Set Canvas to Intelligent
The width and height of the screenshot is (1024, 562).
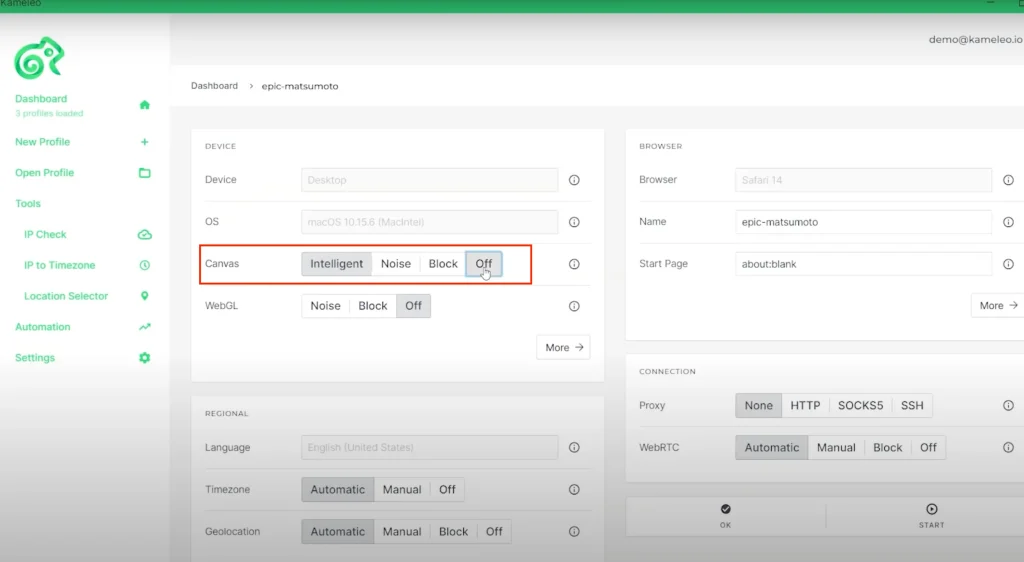336,264
